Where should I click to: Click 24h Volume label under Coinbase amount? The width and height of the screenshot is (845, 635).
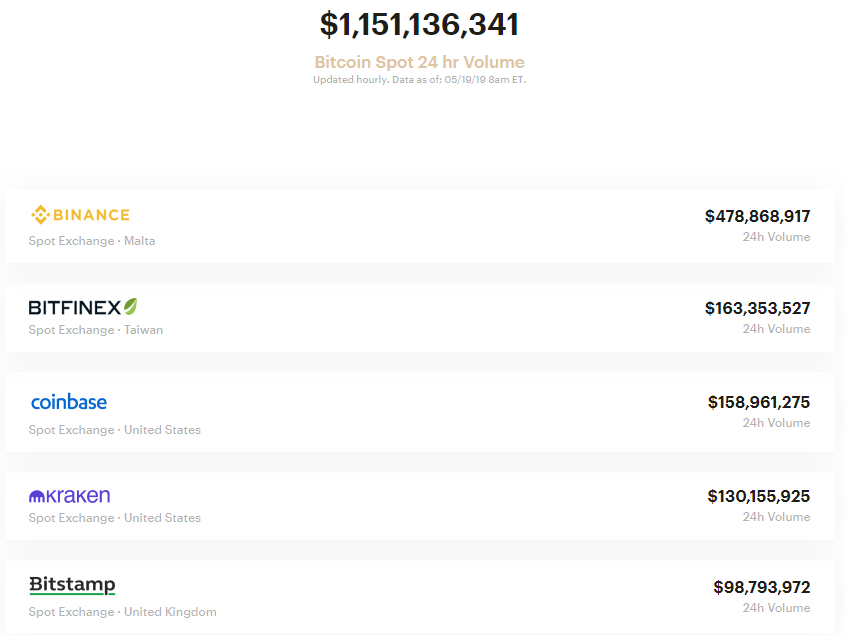pos(776,423)
